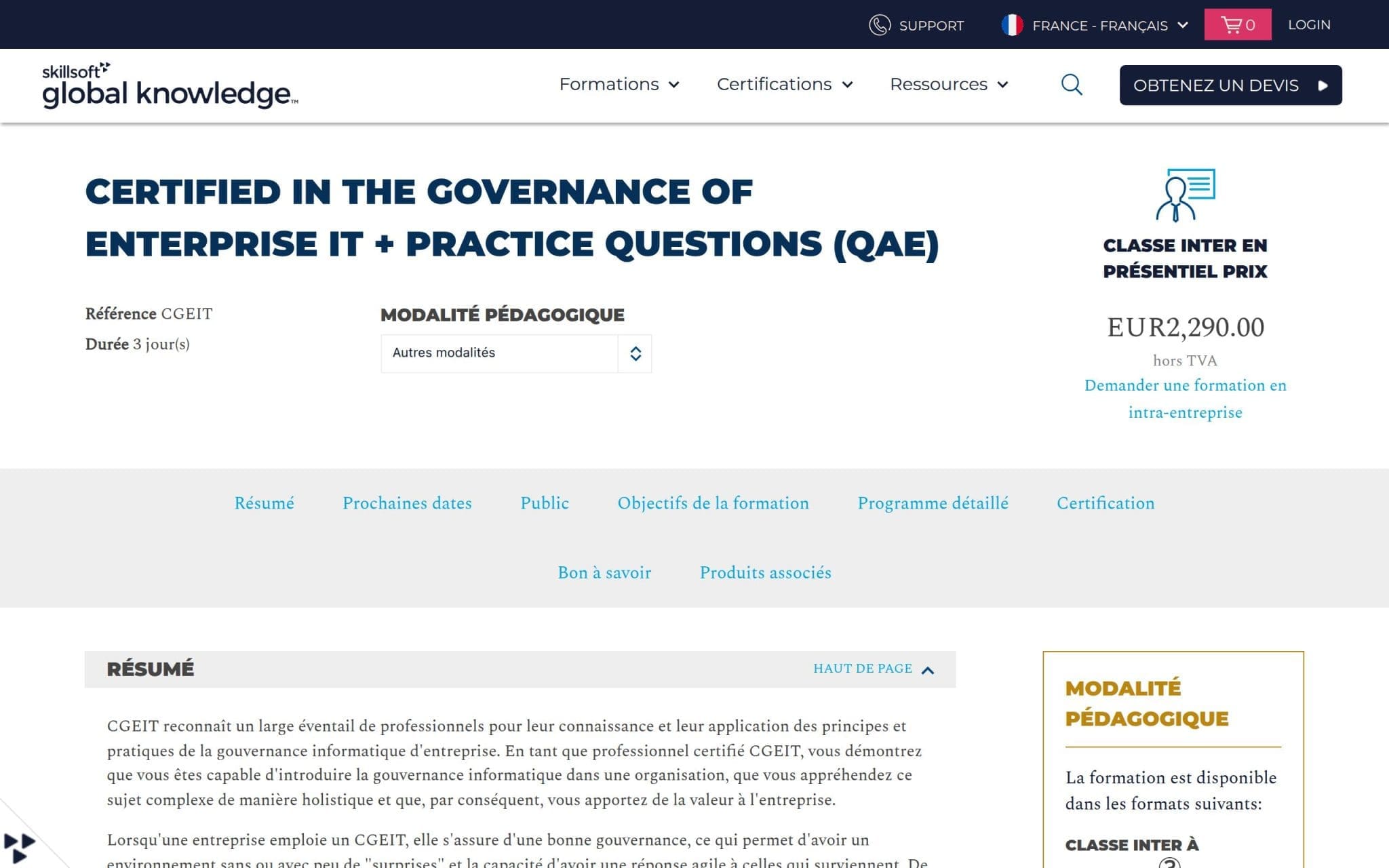Click the Login link

click(1309, 24)
